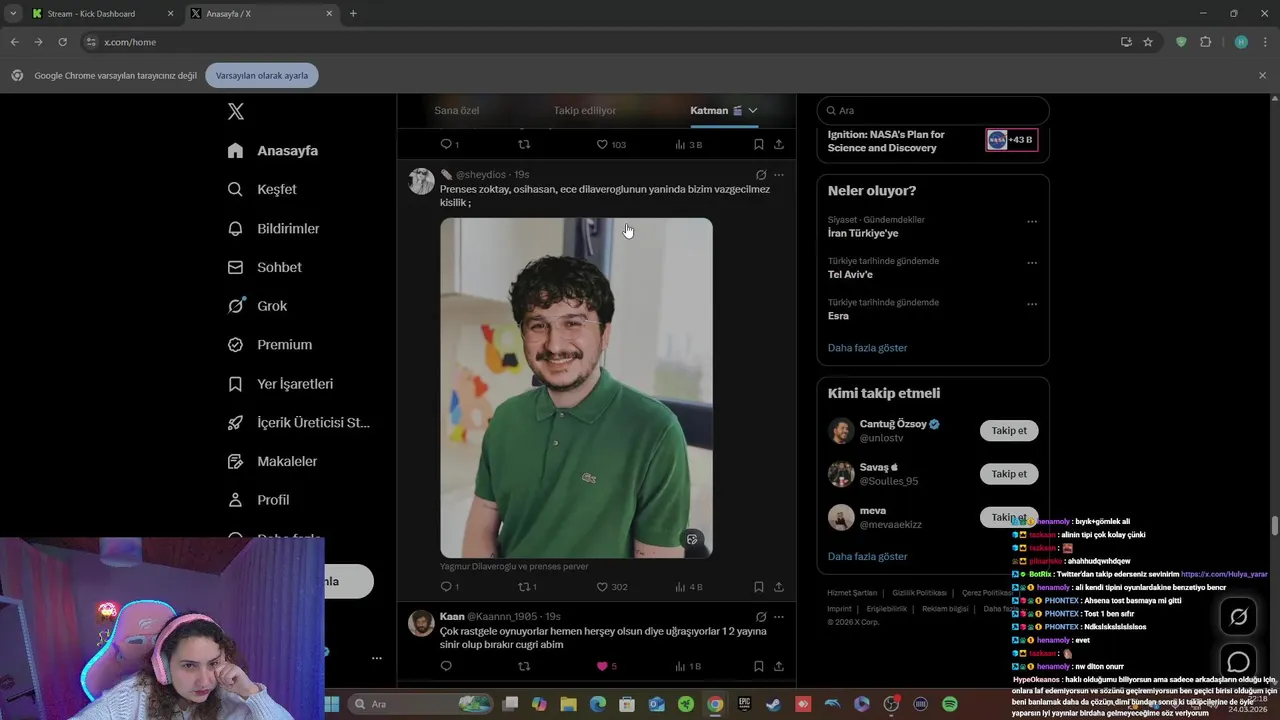Screen dimensions: 1280x720
Task: Bookmark the @sheydios post
Action: coord(759,587)
